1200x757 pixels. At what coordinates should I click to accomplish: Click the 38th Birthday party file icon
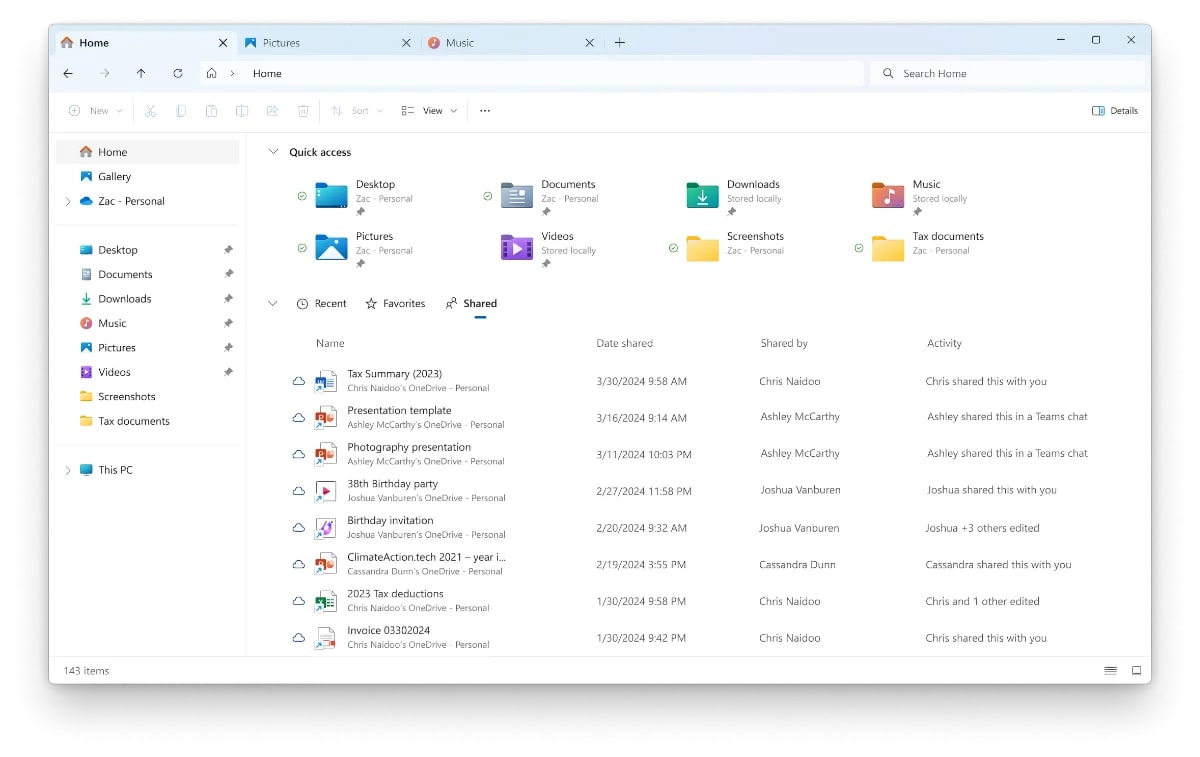tap(325, 491)
